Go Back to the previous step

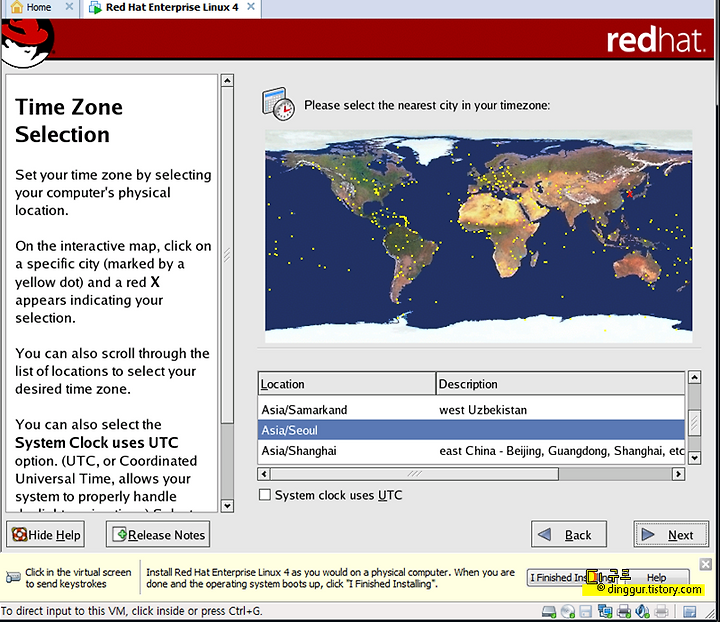point(569,534)
